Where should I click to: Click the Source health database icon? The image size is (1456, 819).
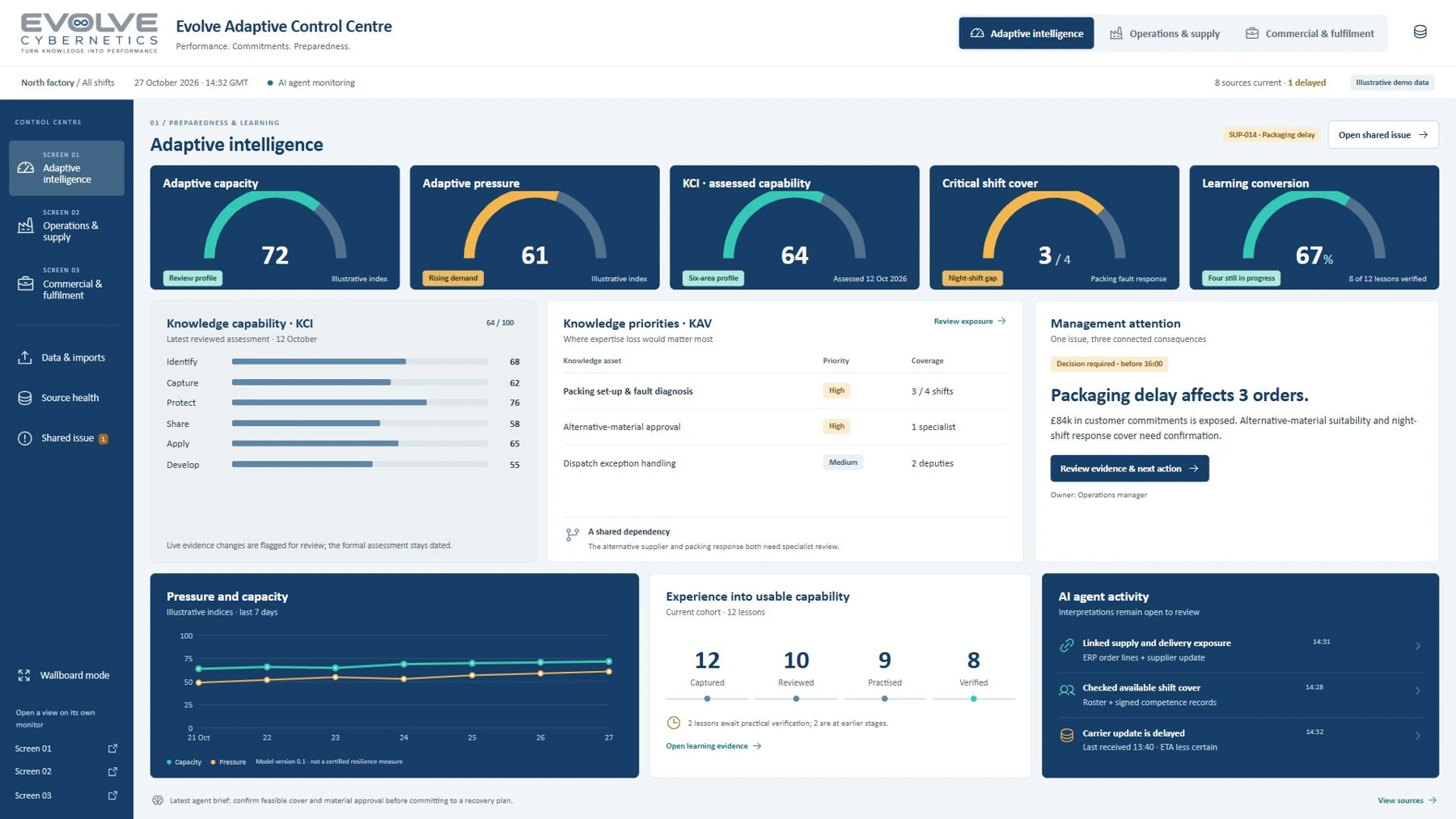coord(25,398)
